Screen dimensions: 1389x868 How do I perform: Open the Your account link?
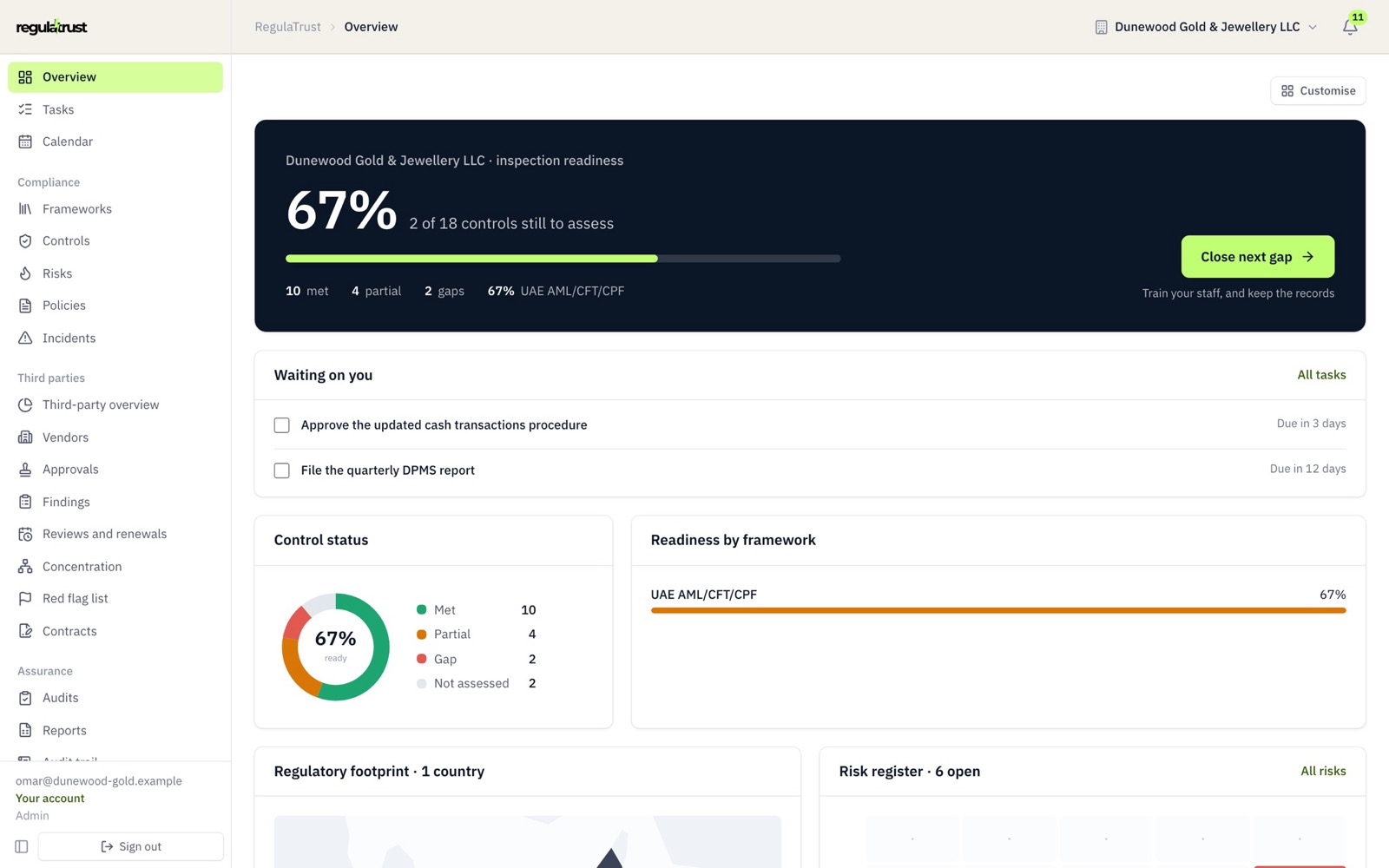tap(50, 799)
